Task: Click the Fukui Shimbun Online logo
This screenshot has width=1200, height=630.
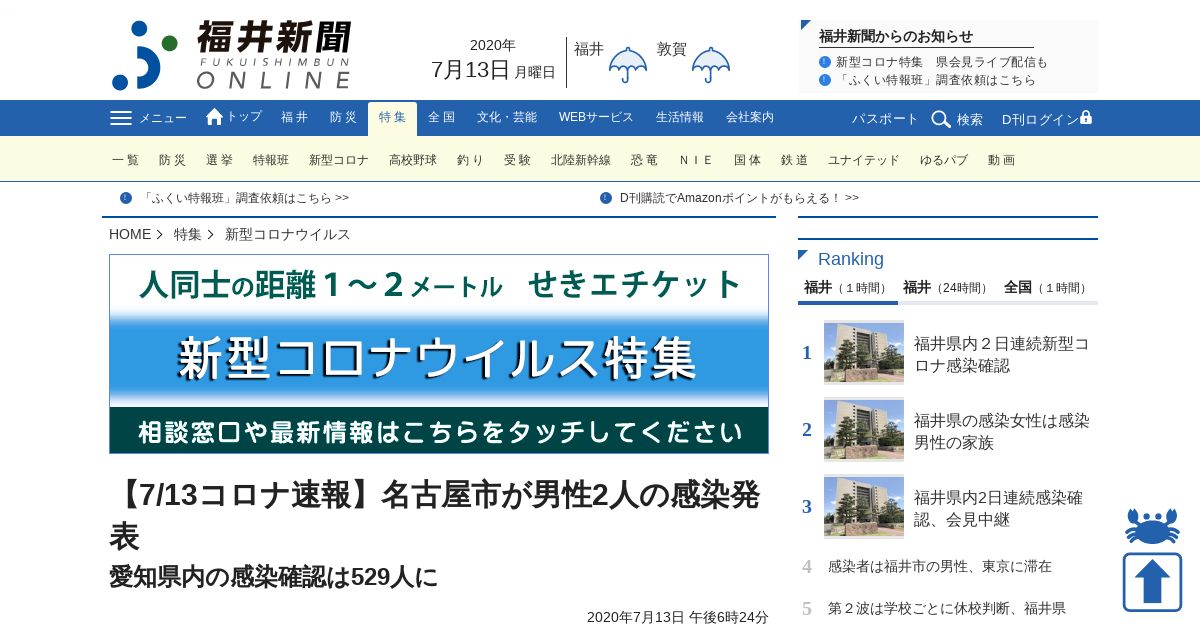Action: [x=232, y=55]
